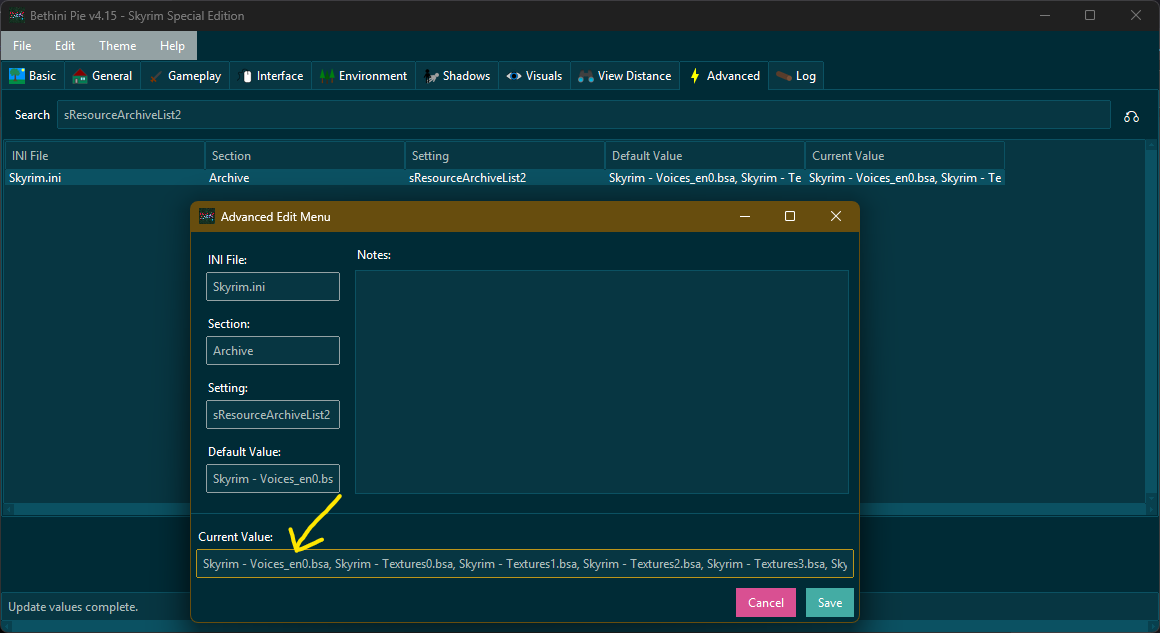Click the Default Value field in dialog
Screen dimensions: 1160x633
tap(273, 478)
